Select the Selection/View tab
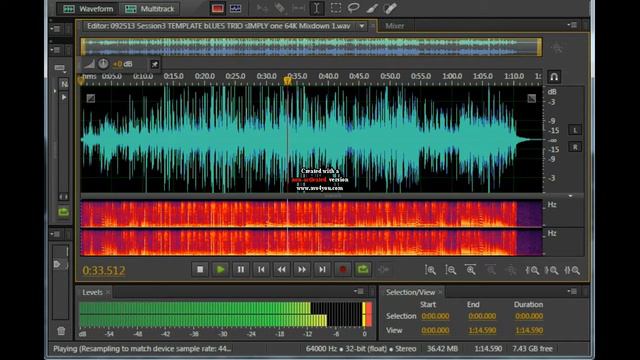 pyautogui.click(x=410, y=292)
